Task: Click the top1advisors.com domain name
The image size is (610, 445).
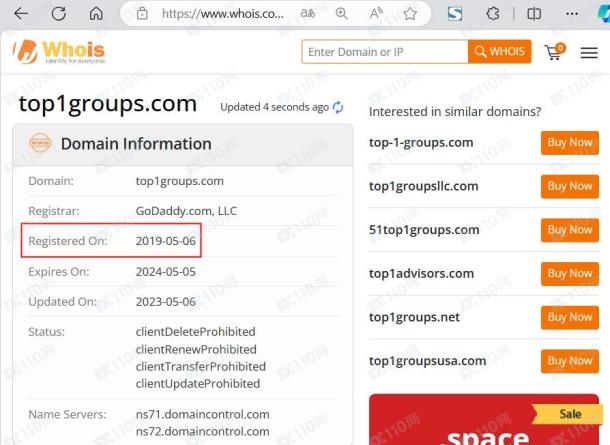Action: coord(421,274)
